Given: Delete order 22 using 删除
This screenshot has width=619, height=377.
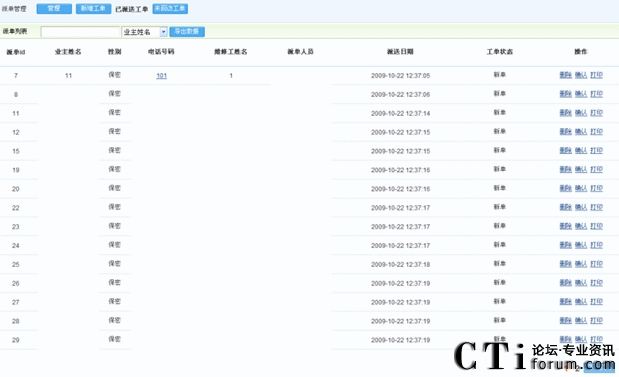Looking at the screenshot, I should click(565, 207).
